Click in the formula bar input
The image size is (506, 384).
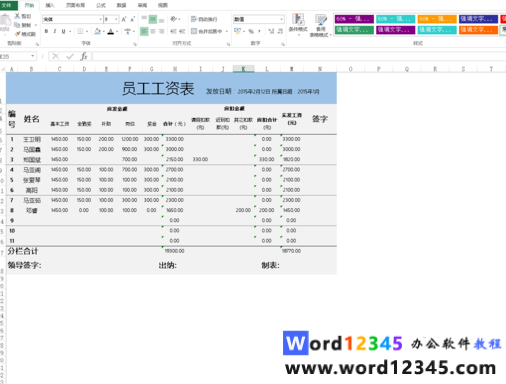(x=299, y=56)
